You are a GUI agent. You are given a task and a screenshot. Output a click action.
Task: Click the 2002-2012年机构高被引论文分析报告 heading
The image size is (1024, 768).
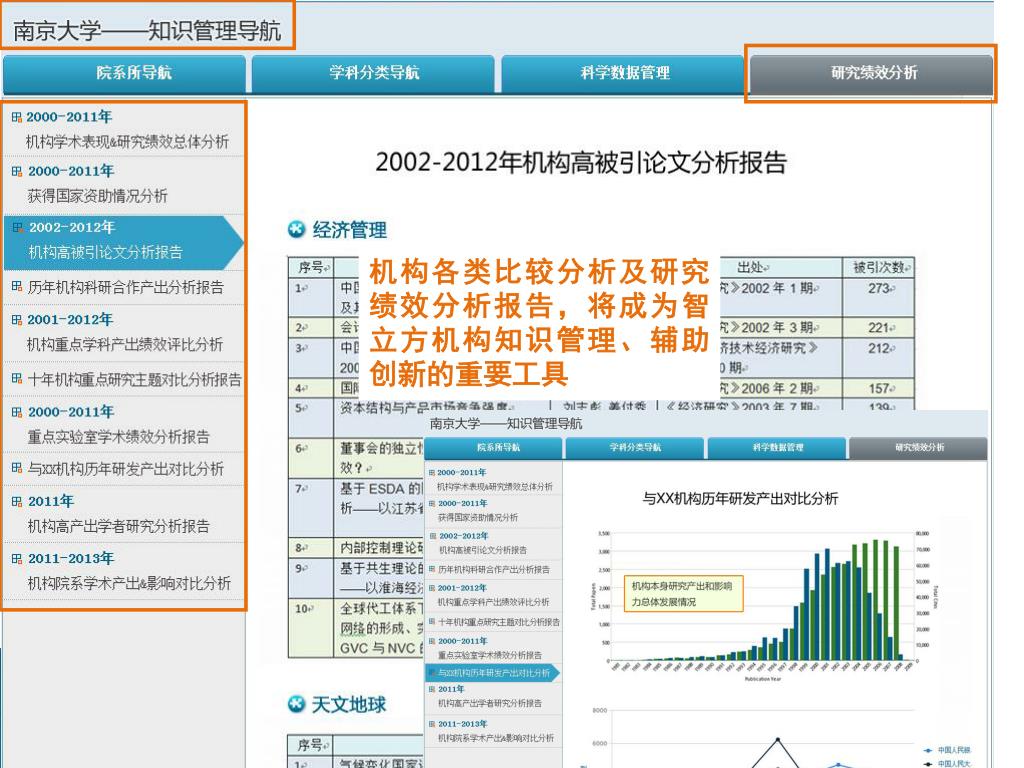point(581,163)
